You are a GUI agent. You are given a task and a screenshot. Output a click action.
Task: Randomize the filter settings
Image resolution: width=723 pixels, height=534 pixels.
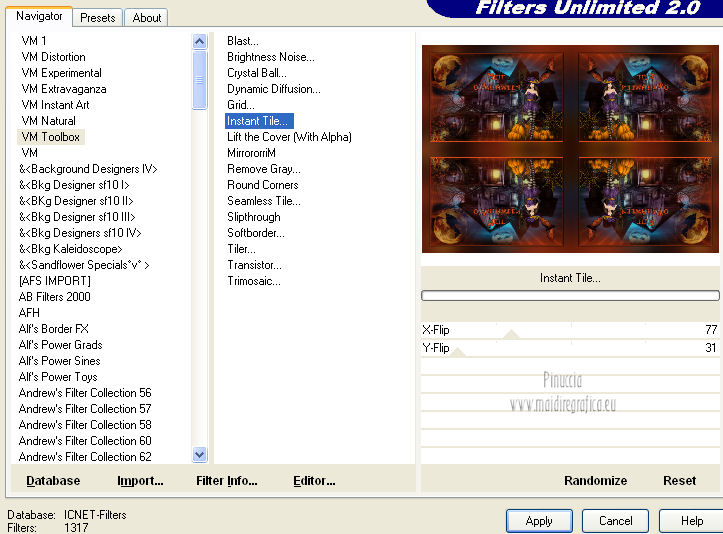click(x=595, y=481)
